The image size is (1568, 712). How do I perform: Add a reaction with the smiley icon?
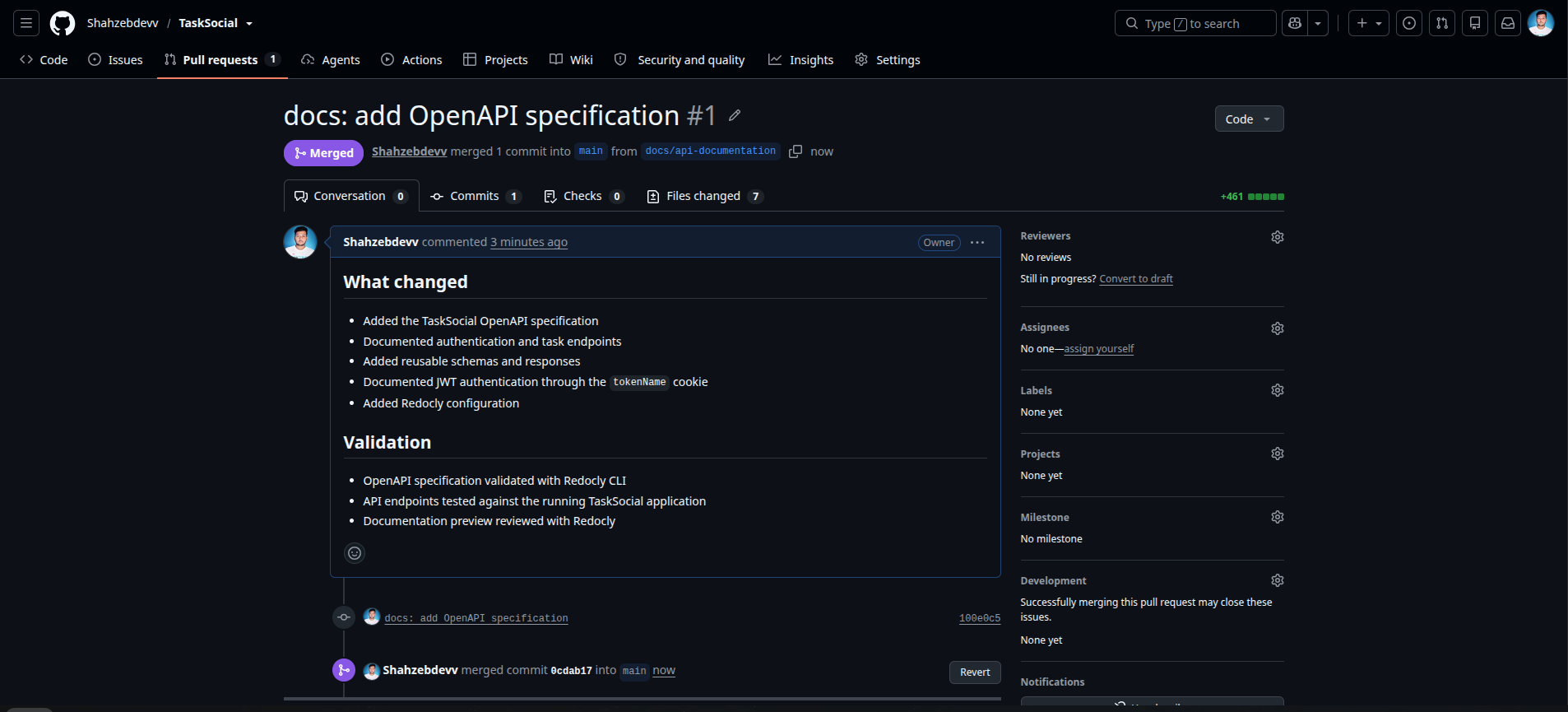355,553
